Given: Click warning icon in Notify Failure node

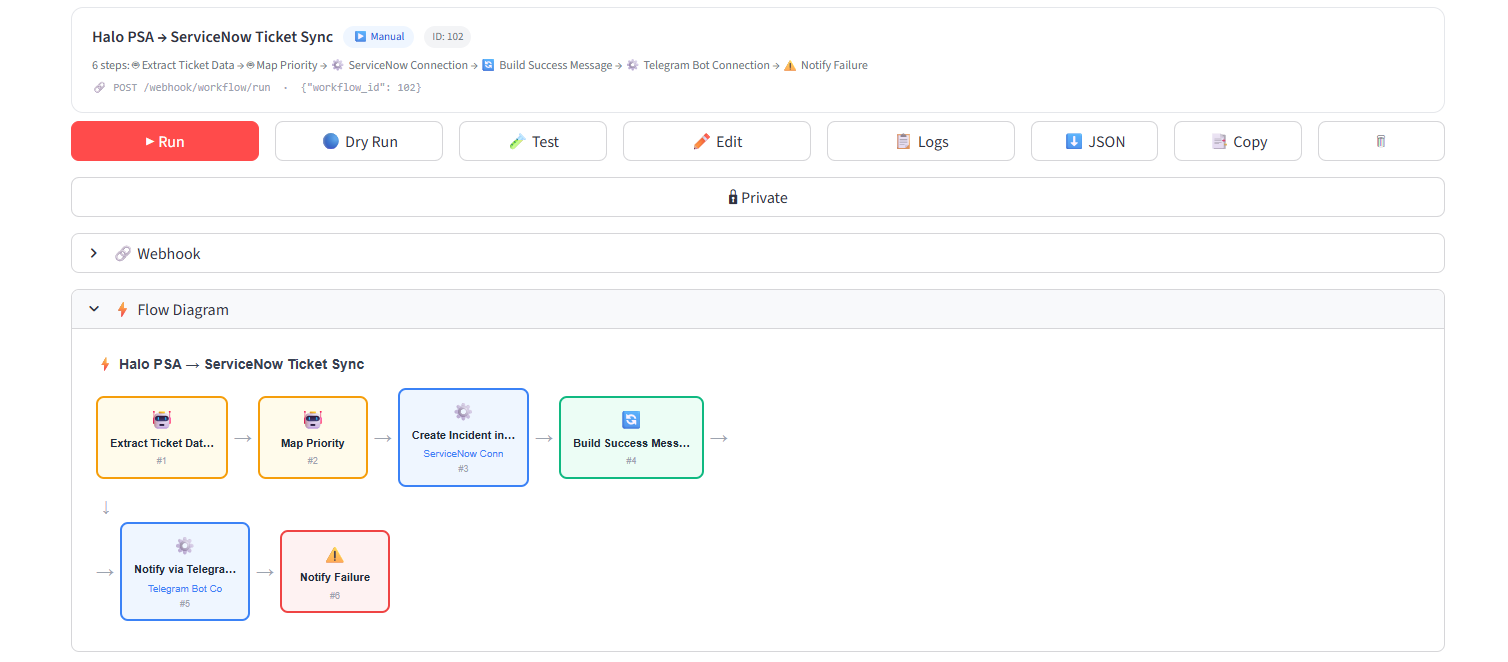Looking at the screenshot, I should (335, 554).
